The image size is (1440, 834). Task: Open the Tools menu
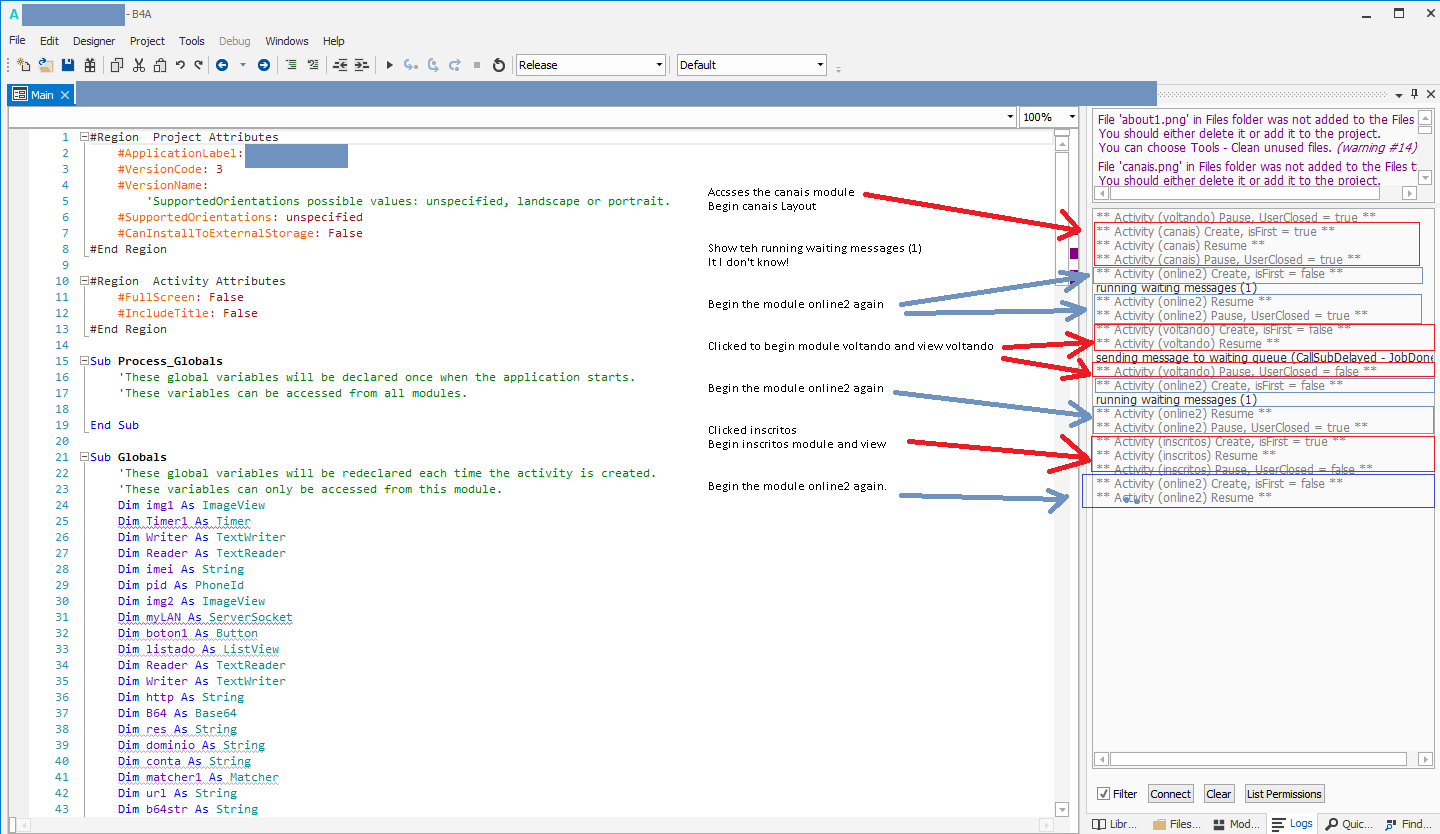[192, 41]
